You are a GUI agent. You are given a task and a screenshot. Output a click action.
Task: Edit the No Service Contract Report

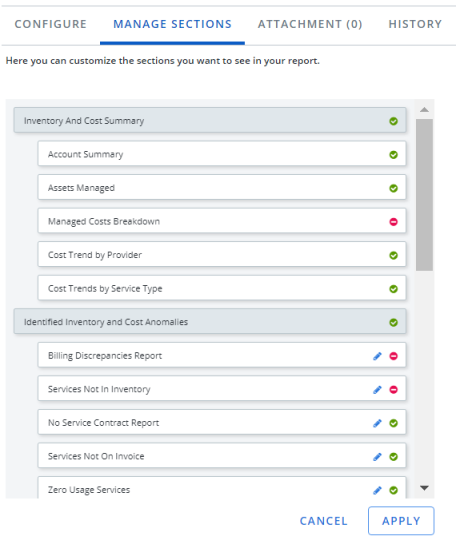tap(377, 423)
